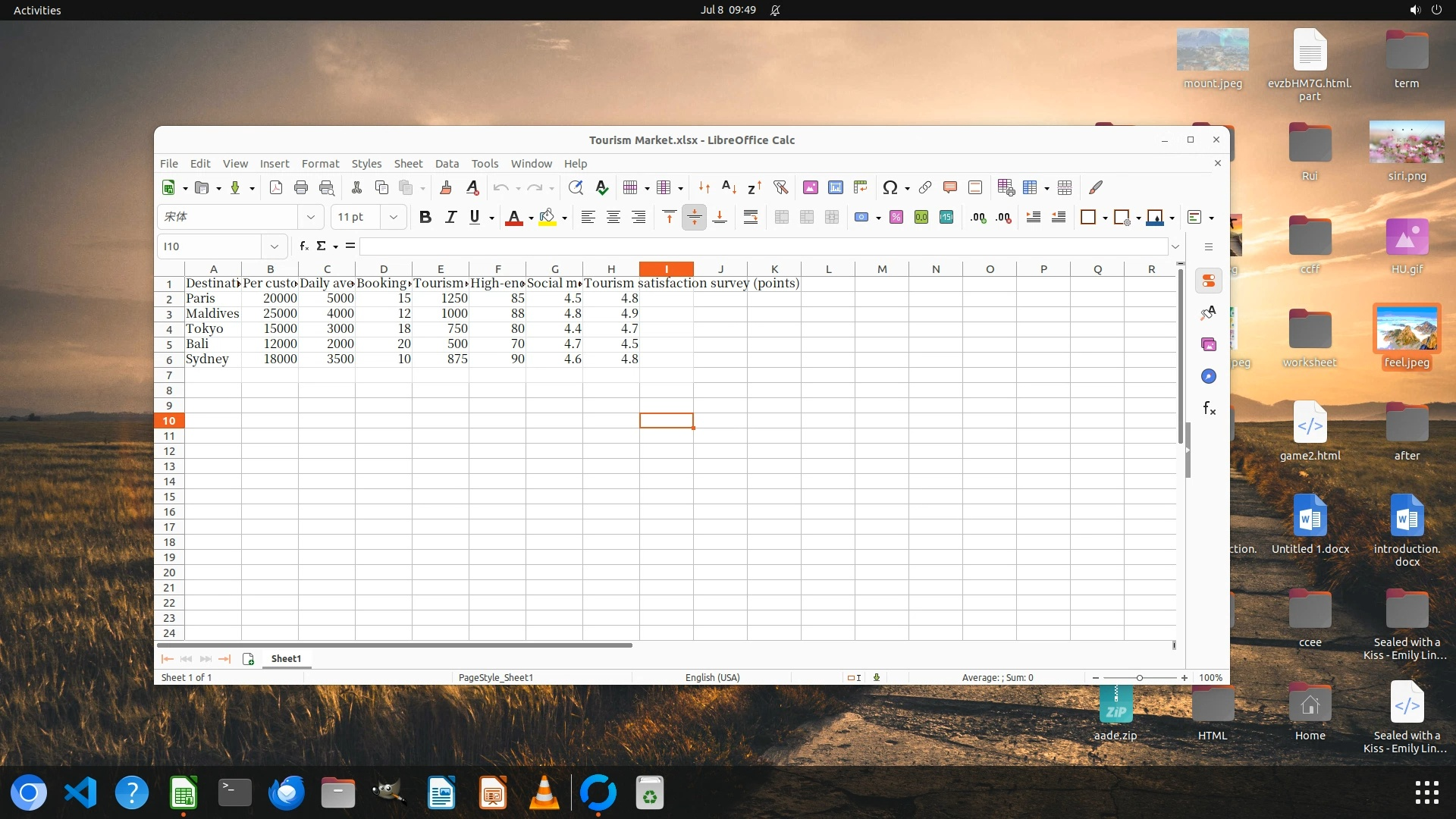Viewport: 1456px width, 819px height.
Task: Toggle Italic formatting
Action: [450, 218]
